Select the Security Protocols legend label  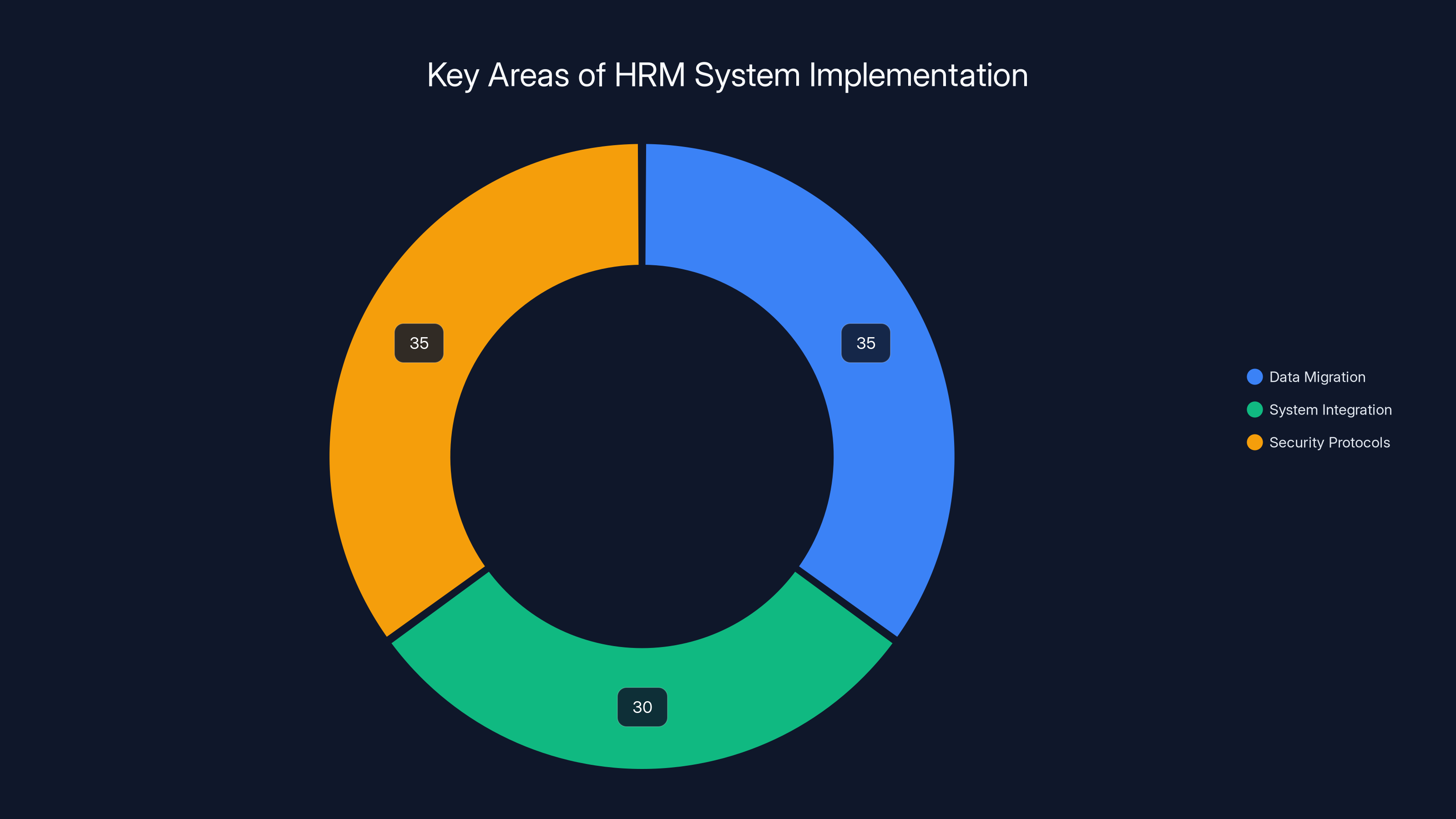pyautogui.click(x=1330, y=443)
